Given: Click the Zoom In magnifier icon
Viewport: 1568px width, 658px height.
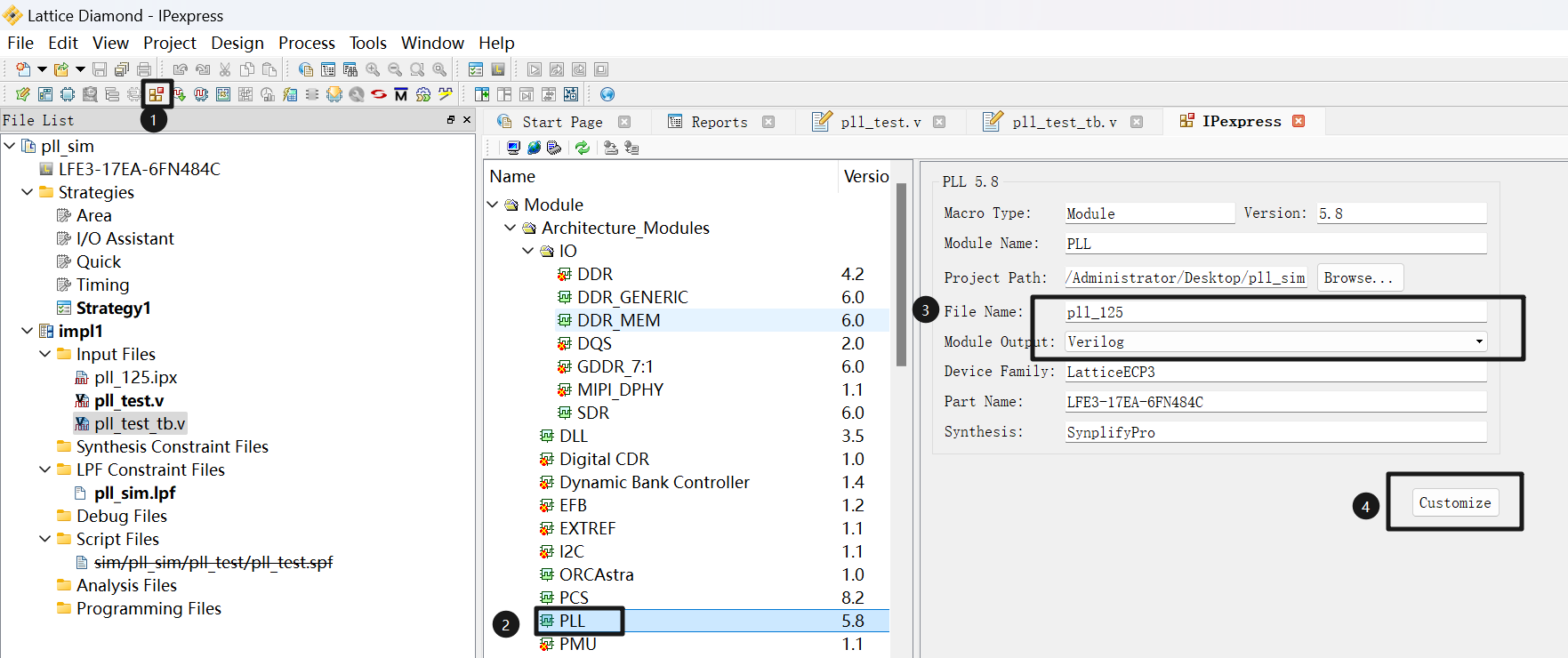Looking at the screenshot, I should pyautogui.click(x=373, y=69).
